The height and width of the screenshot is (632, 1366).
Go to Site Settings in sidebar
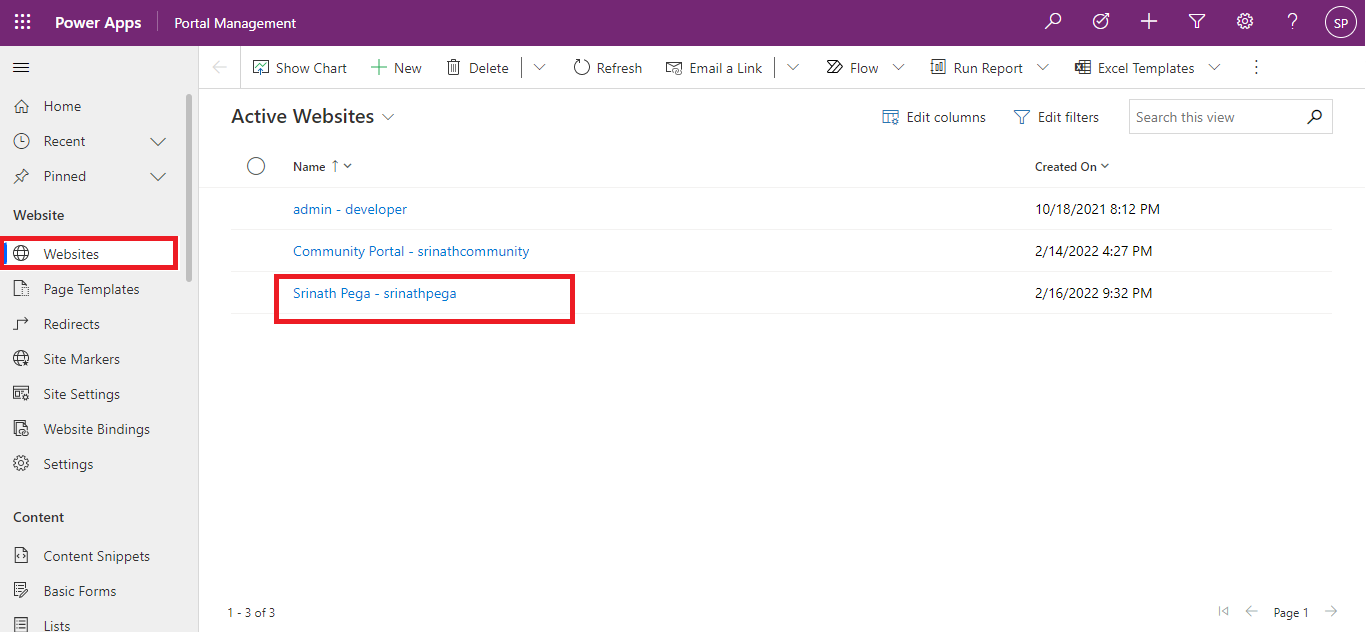81,394
